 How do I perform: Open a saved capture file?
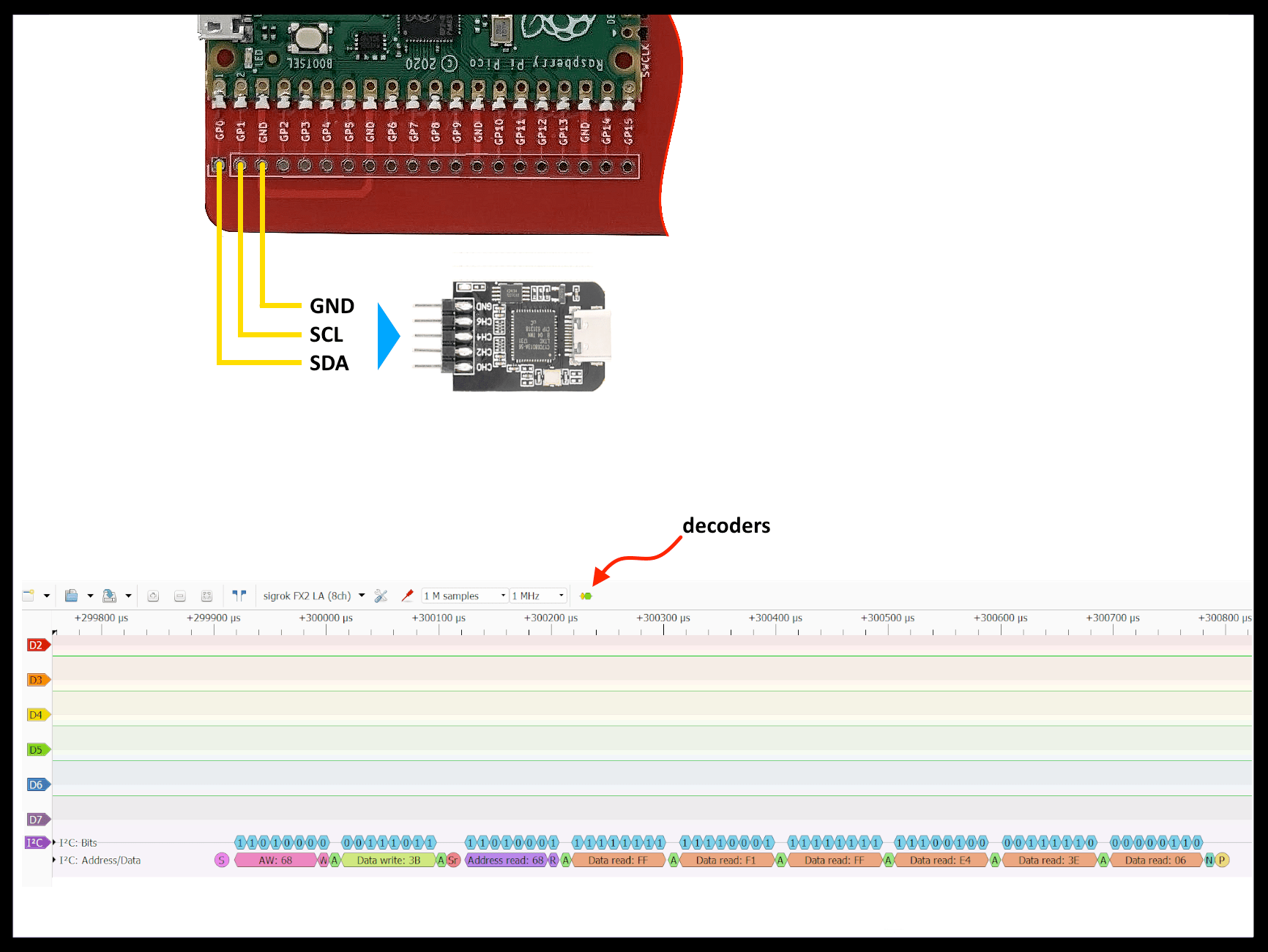(x=72, y=595)
